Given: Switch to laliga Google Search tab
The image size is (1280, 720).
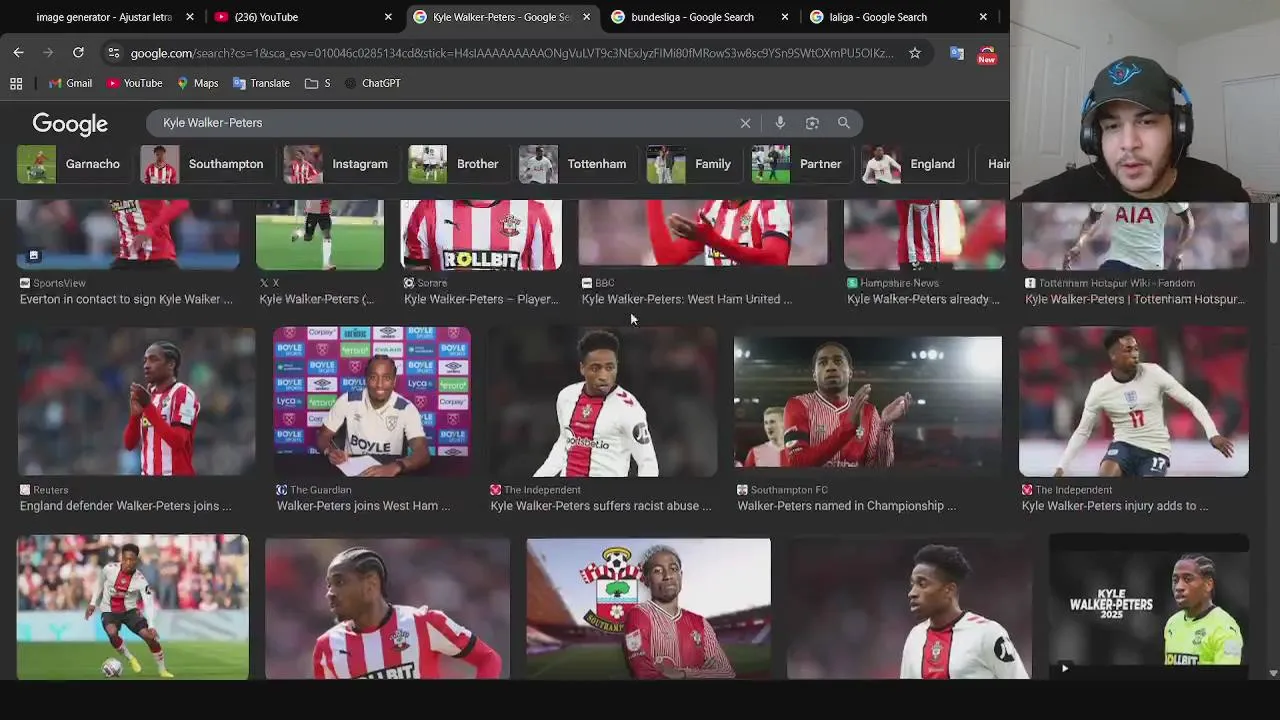Looking at the screenshot, I should tap(898, 17).
